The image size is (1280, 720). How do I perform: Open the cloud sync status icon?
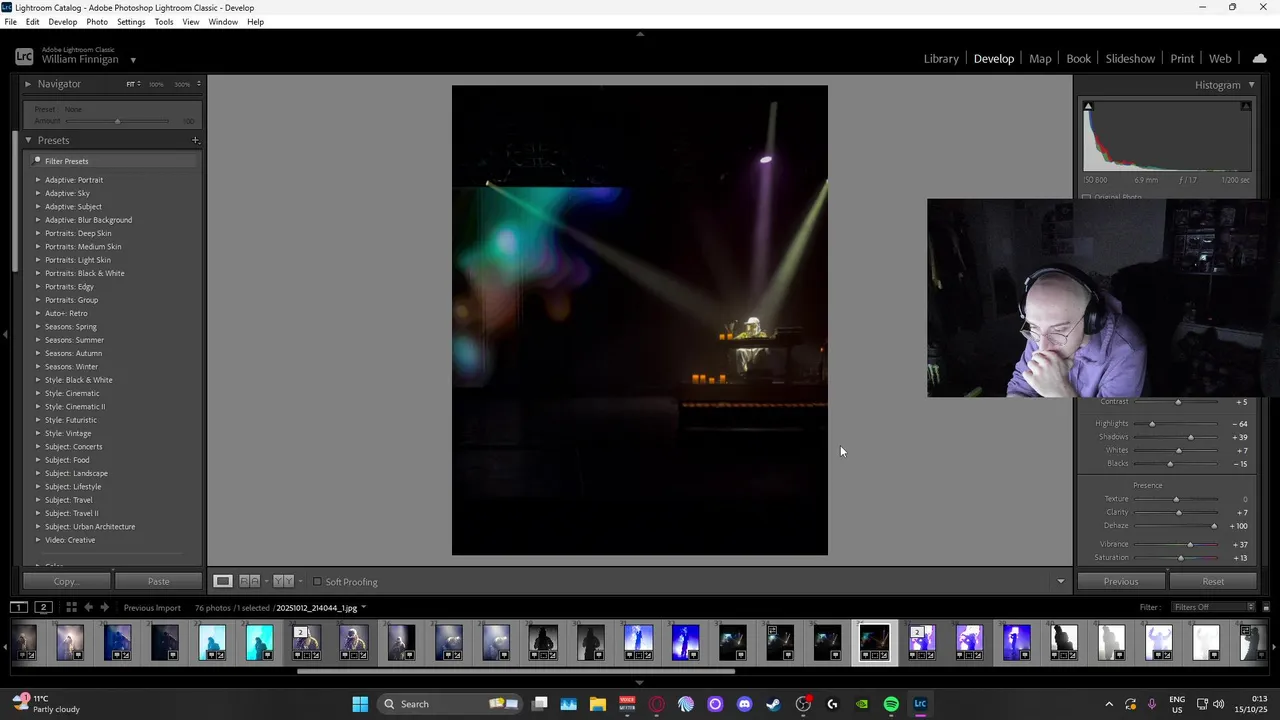point(1259,58)
